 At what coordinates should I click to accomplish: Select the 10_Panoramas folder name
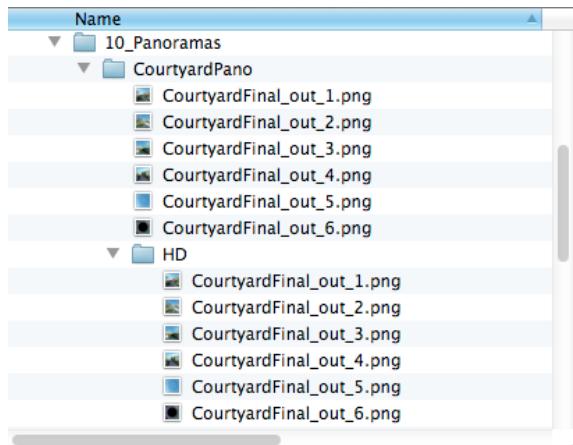point(163,43)
